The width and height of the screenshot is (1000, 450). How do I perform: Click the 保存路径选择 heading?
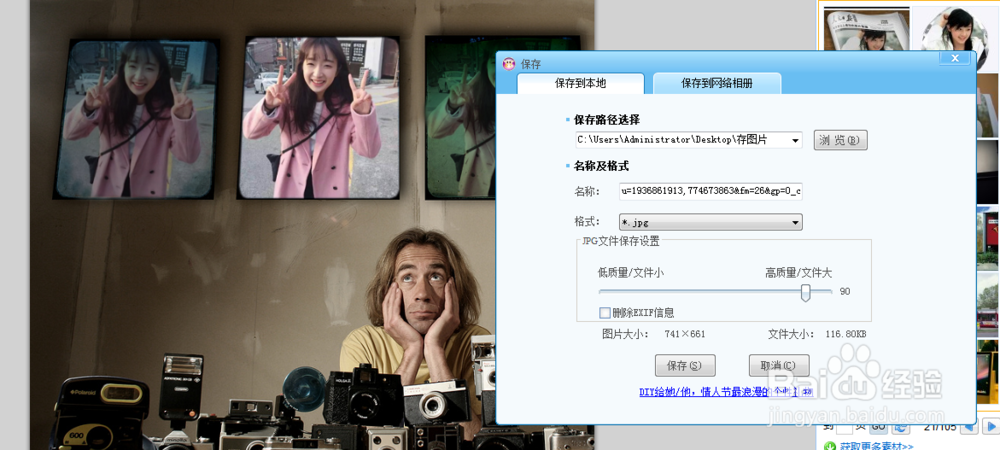[607, 120]
